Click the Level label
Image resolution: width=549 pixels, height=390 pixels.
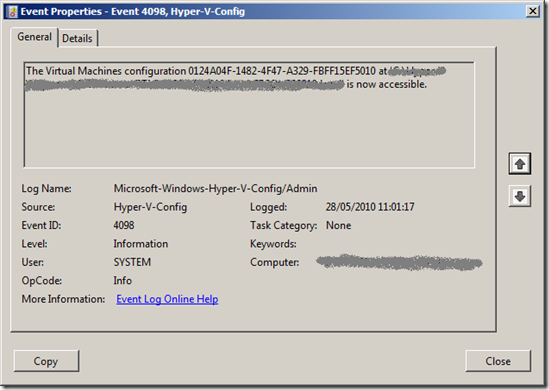(x=34, y=244)
